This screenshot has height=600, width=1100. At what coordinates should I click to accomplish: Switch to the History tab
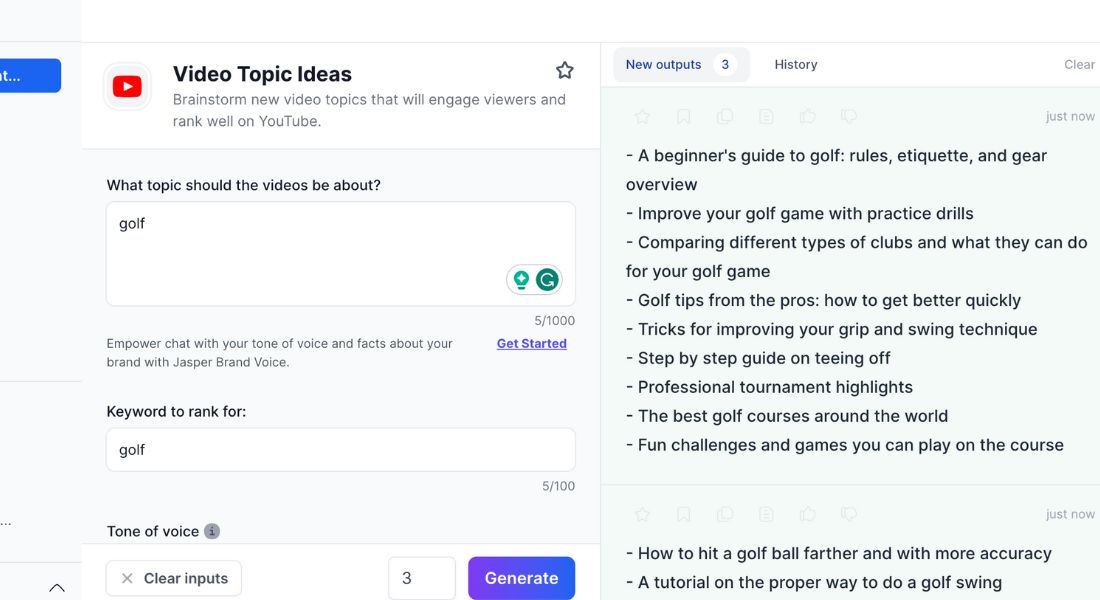pyautogui.click(x=795, y=64)
